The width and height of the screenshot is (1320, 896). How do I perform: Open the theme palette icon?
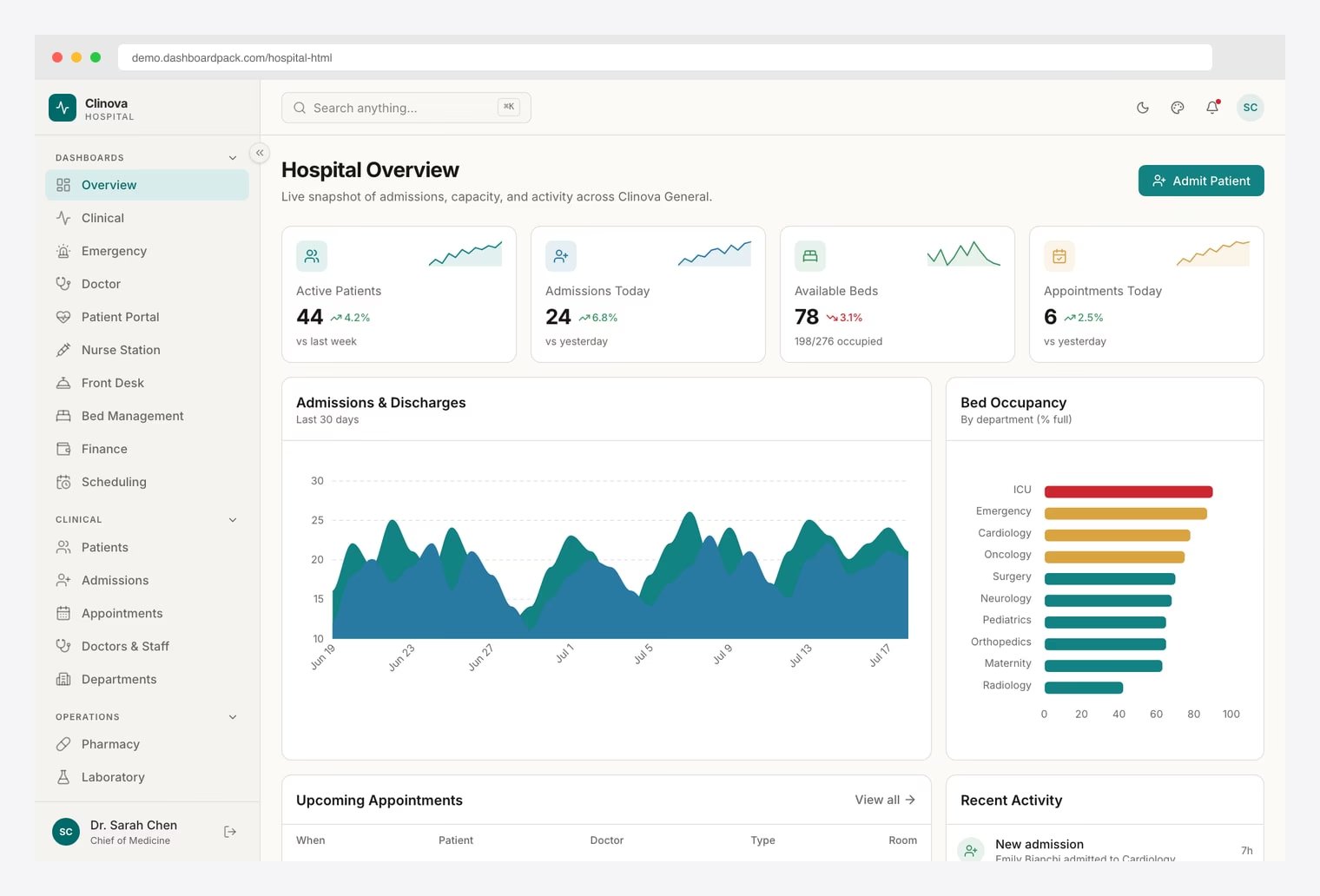(1178, 108)
